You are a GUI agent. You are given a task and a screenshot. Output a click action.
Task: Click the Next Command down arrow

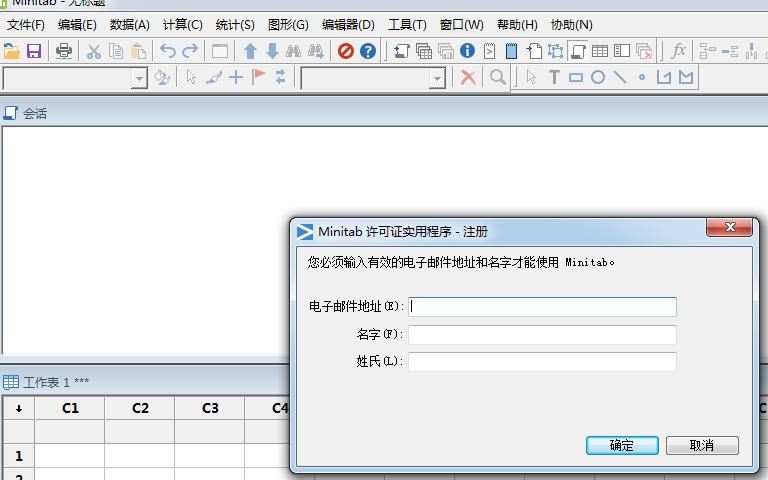coord(272,51)
